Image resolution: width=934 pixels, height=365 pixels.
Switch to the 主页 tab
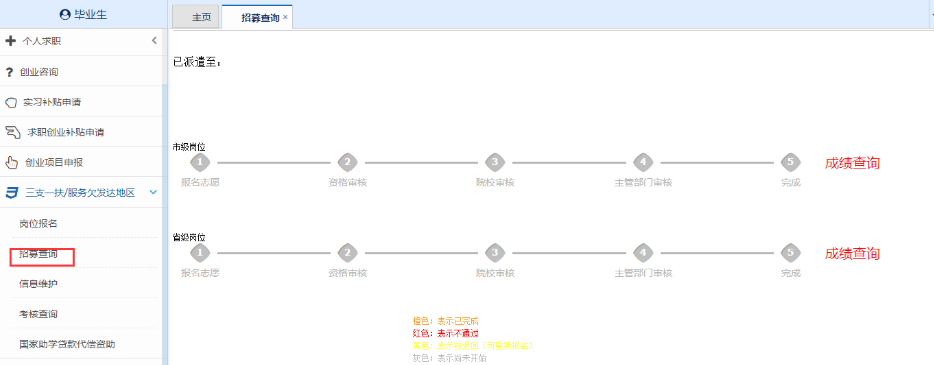tap(201, 17)
